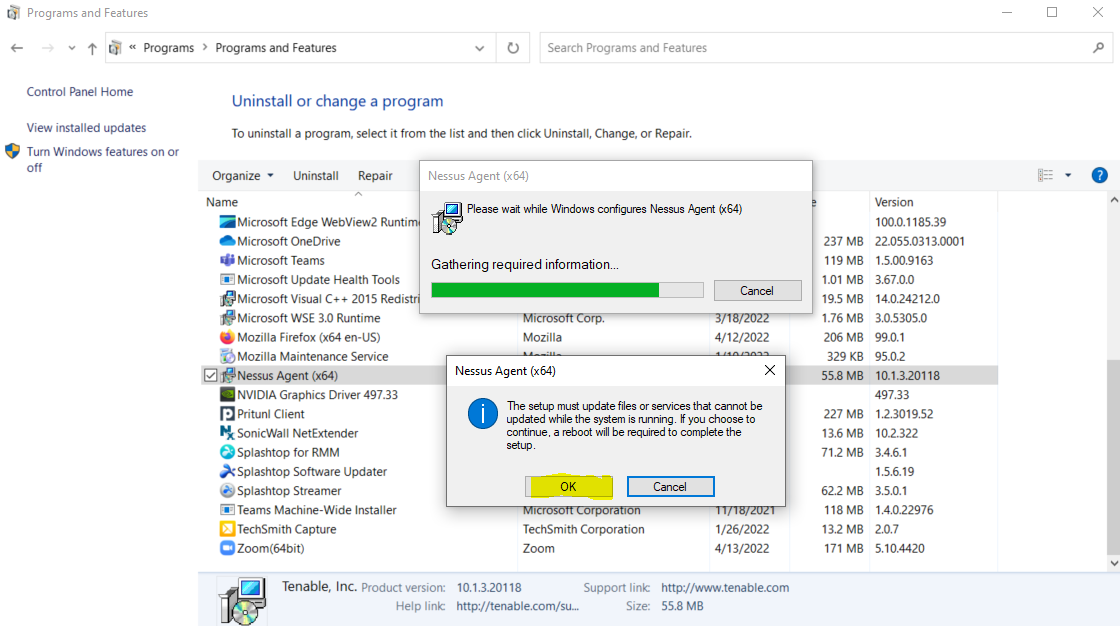
Task: Refresh the Programs and Features list
Action: (x=513, y=48)
